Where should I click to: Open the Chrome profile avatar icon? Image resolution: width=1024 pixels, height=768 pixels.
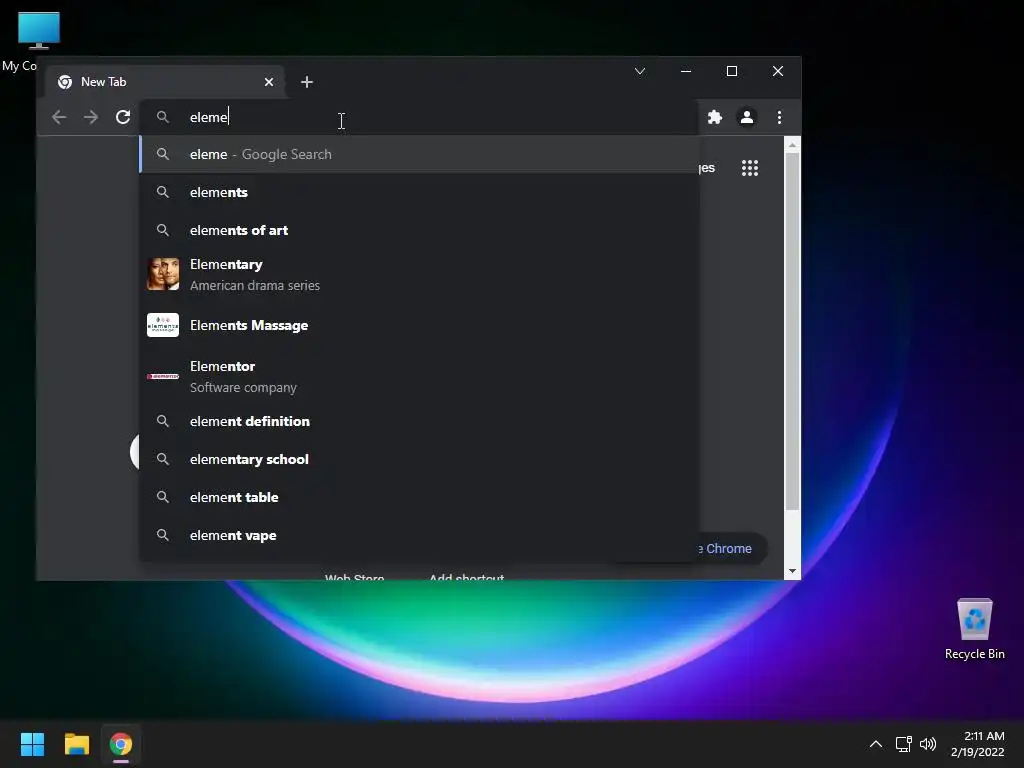[746, 117]
